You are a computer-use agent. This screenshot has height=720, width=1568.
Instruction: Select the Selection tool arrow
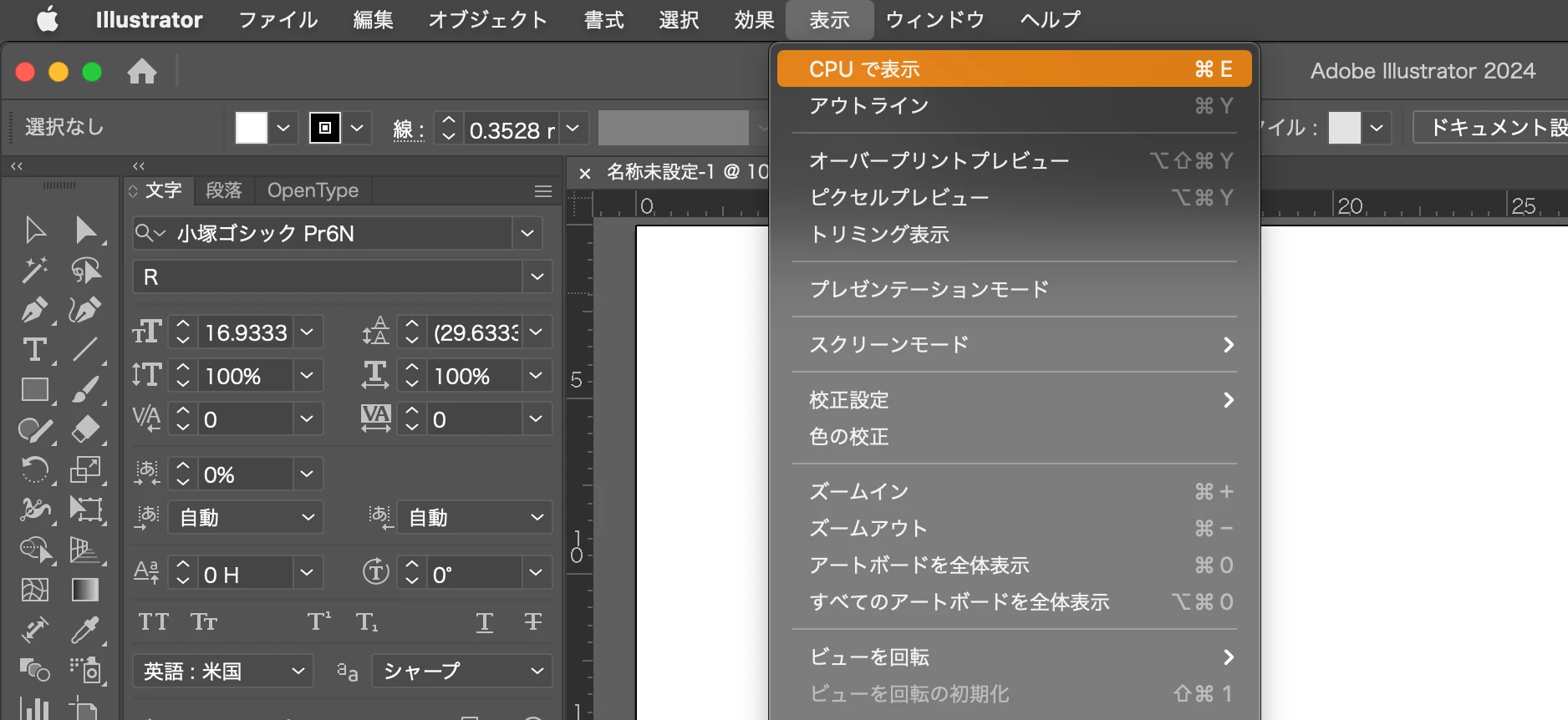pos(35,230)
